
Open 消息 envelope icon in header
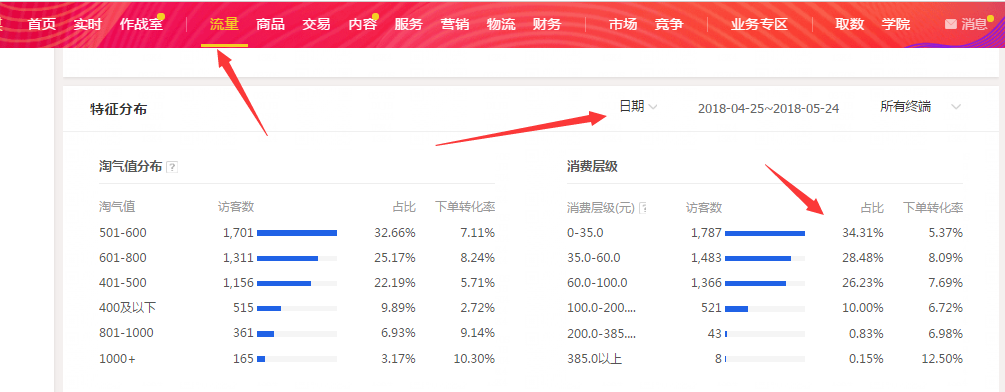[951, 24]
